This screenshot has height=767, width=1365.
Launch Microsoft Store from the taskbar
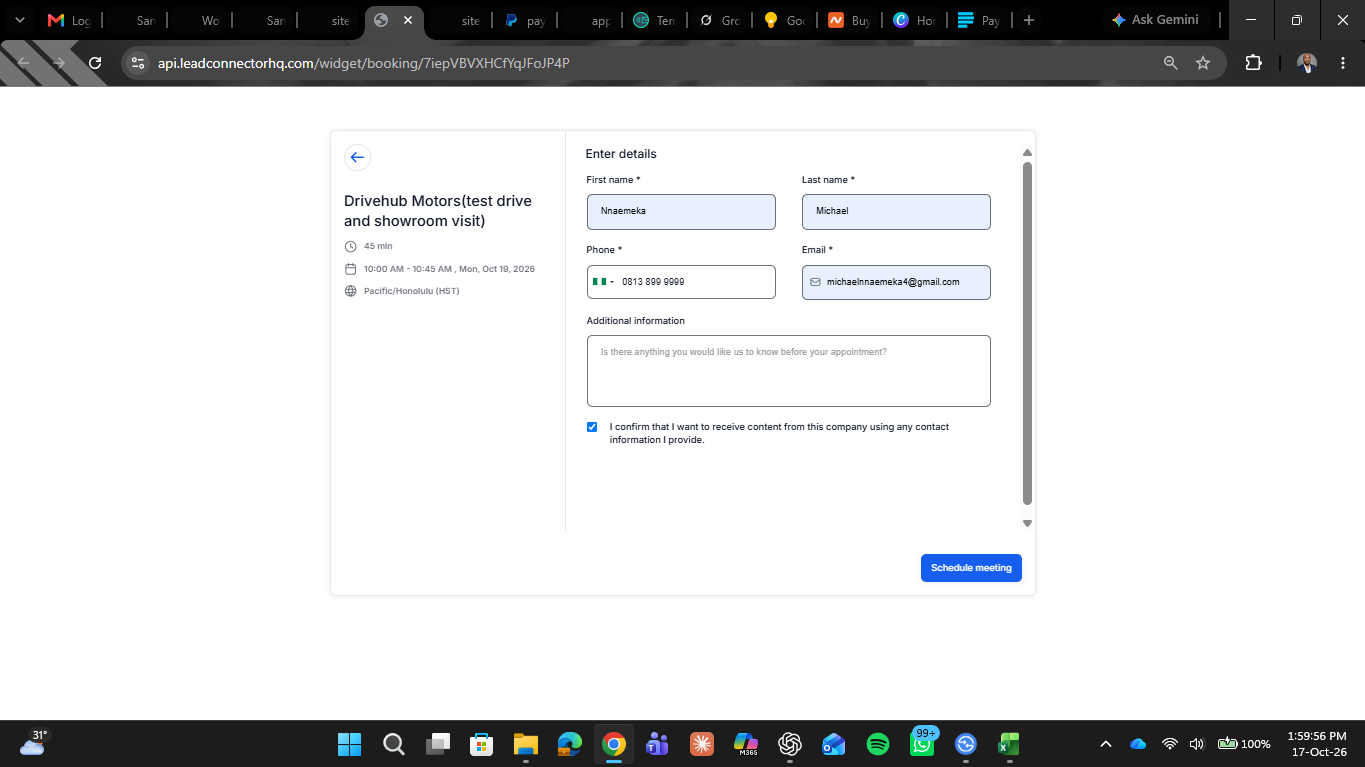point(482,744)
